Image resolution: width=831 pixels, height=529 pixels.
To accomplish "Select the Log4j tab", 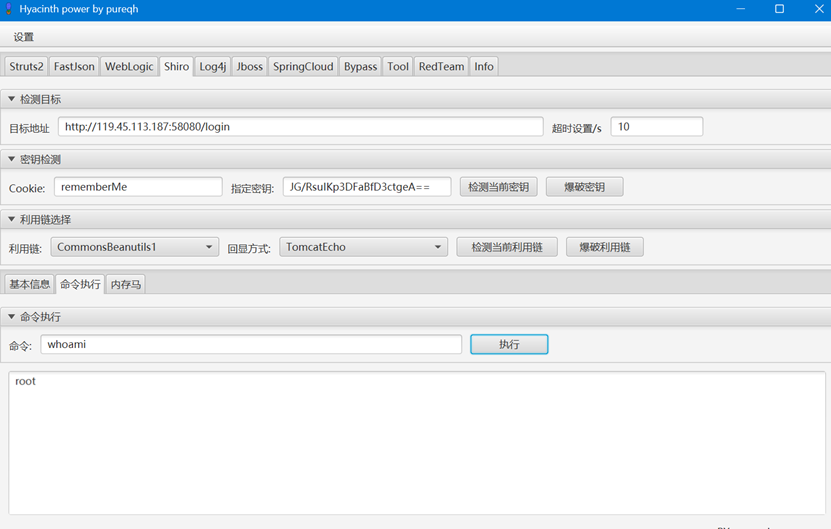I will pos(214,67).
